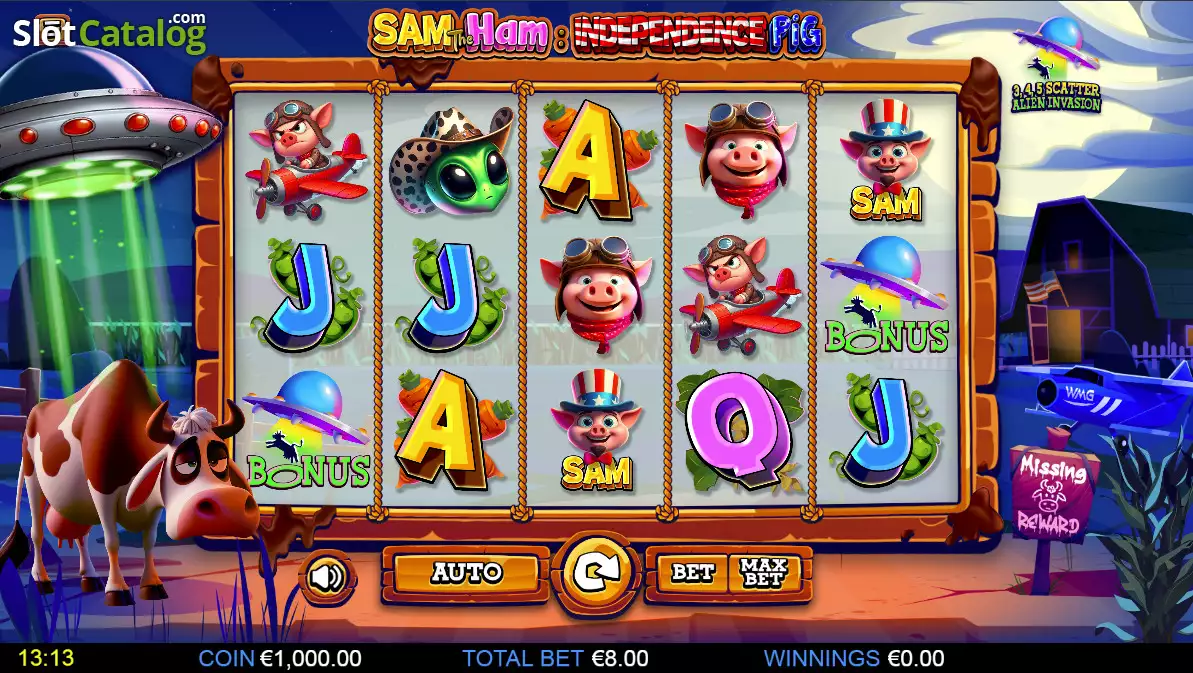The image size is (1193, 673).
Task: Click the aviator pig face in middle reel
Action: pyautogui.click(x=596, y=294)
